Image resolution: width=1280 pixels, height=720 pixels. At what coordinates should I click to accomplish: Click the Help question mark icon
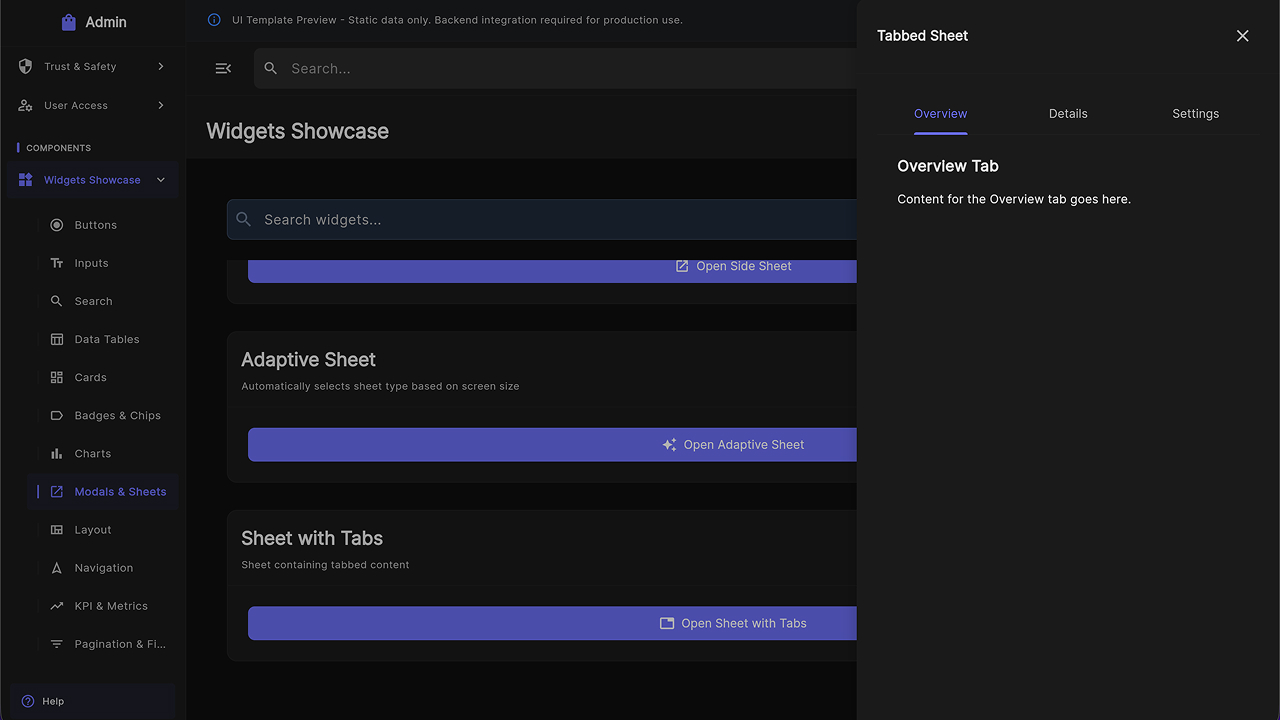pos(28,701)
